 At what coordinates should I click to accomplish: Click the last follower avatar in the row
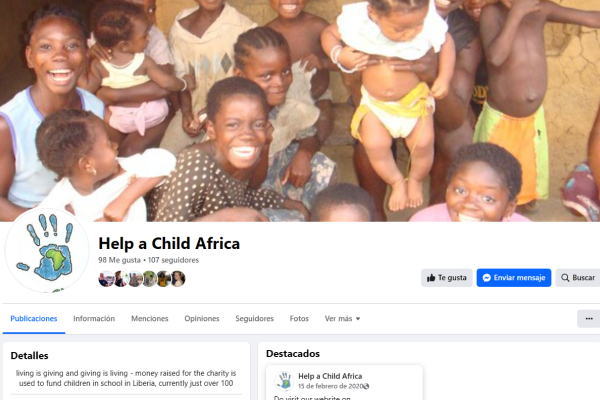click(x=178, y=279)
